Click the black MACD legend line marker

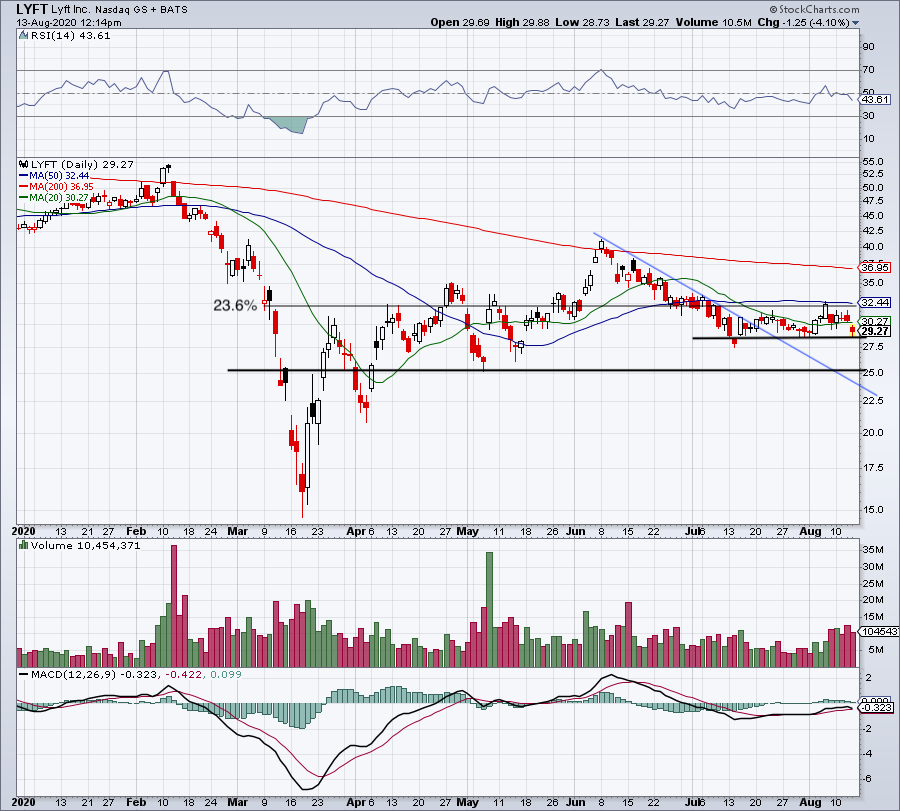[x=24, y=674]
